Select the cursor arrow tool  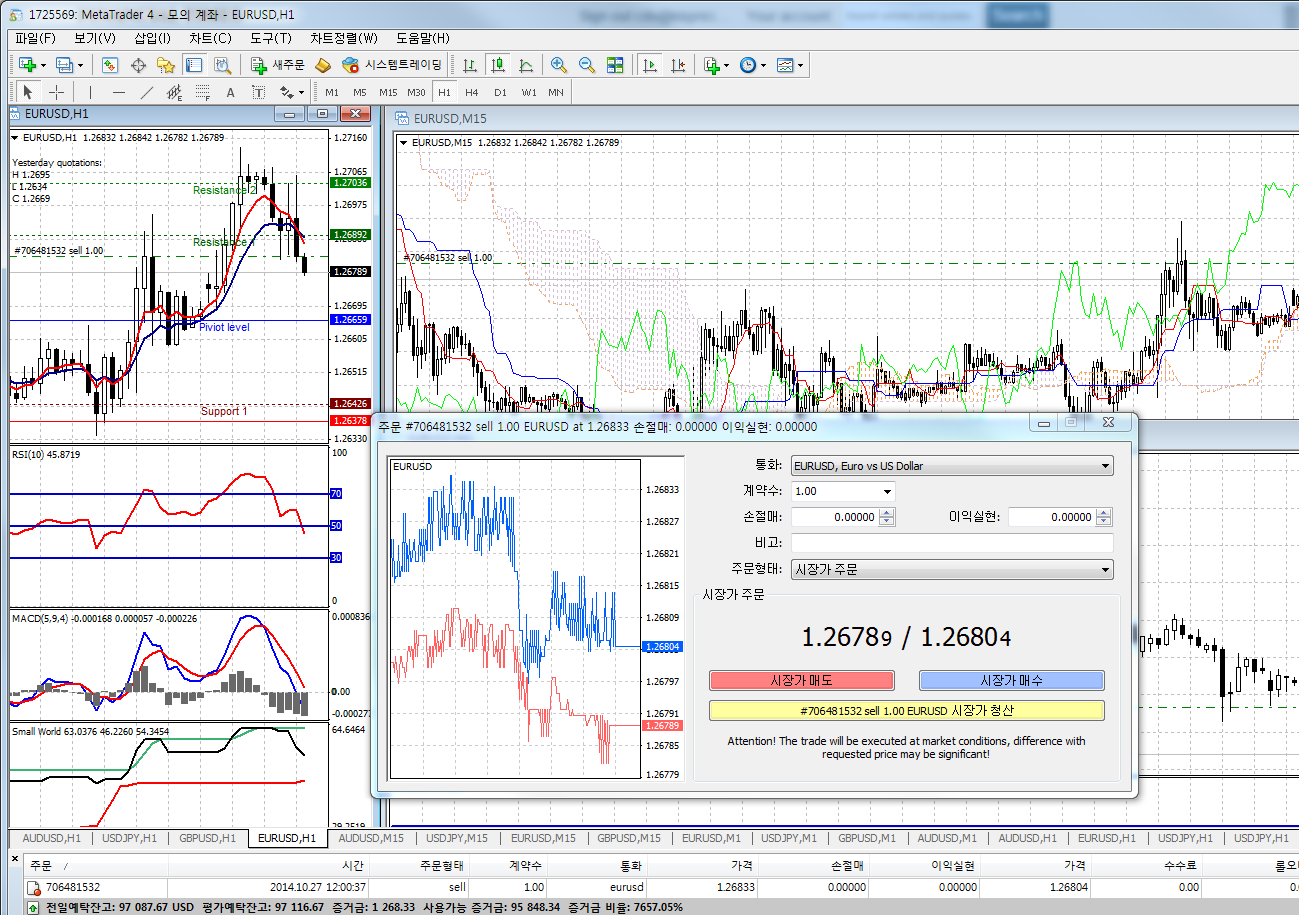[29, 92]
